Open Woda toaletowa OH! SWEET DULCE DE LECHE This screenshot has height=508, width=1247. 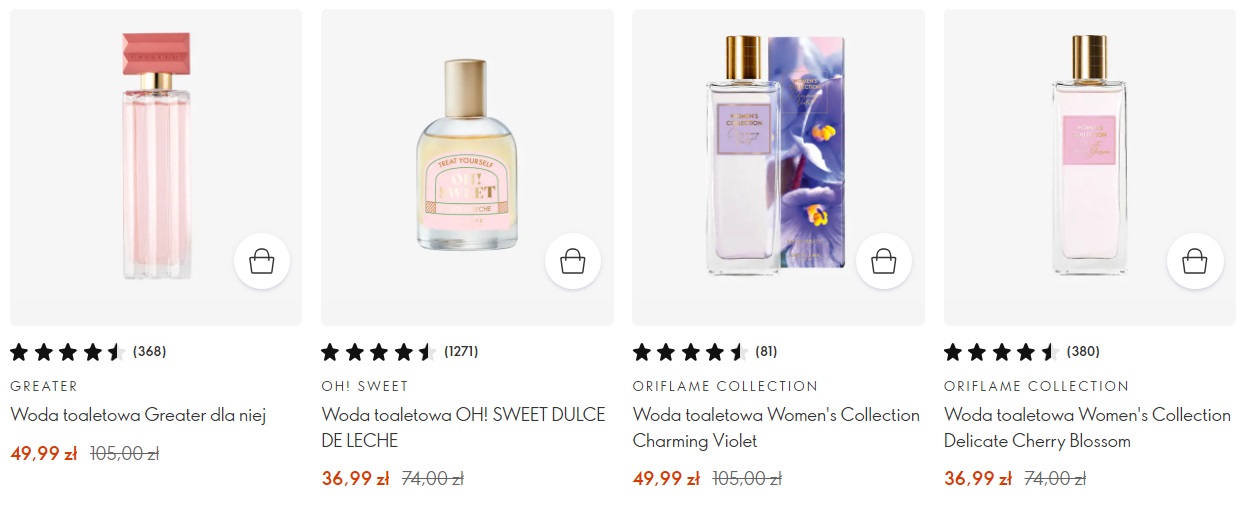(x=463, y=427)
